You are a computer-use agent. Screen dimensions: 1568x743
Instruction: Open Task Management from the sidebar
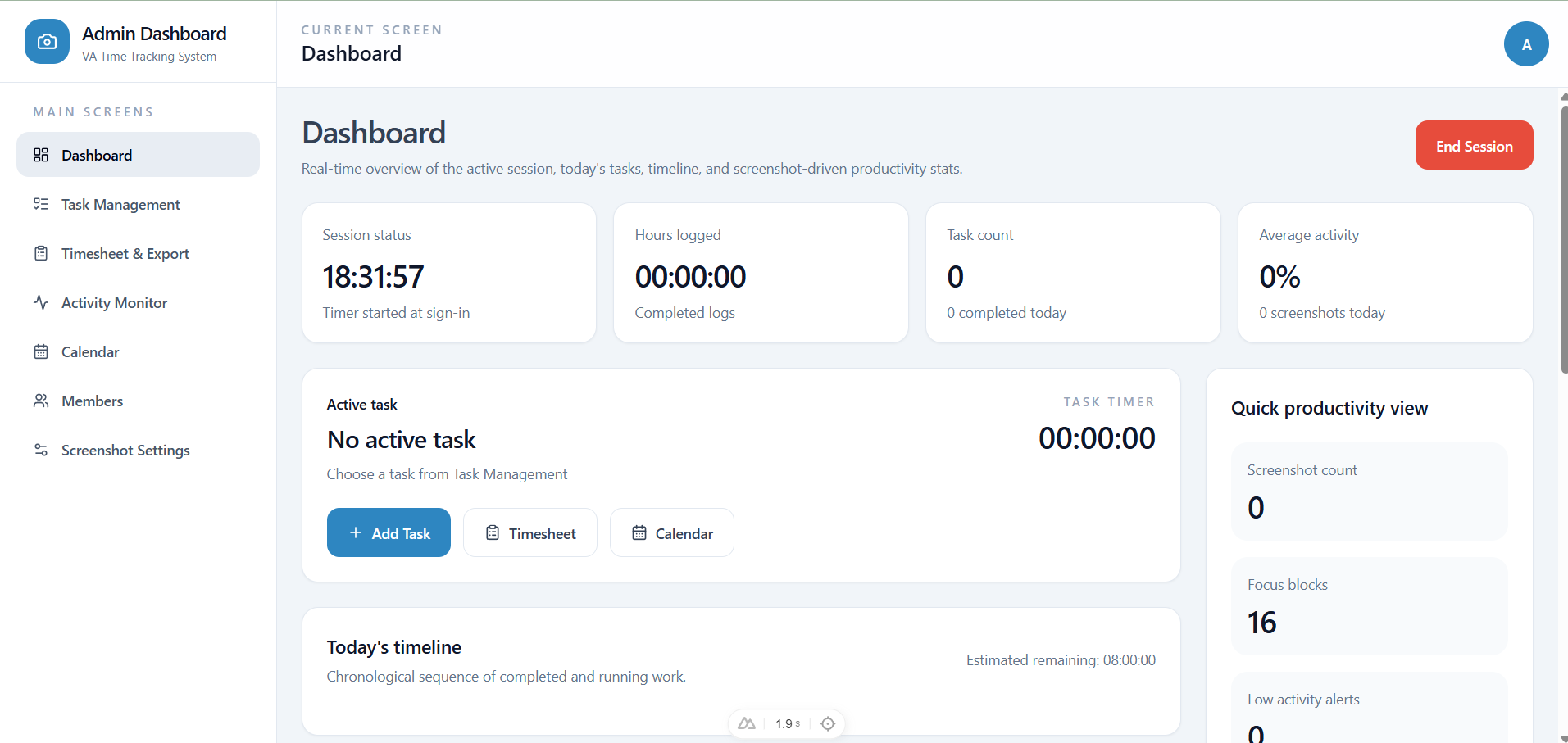120,205
